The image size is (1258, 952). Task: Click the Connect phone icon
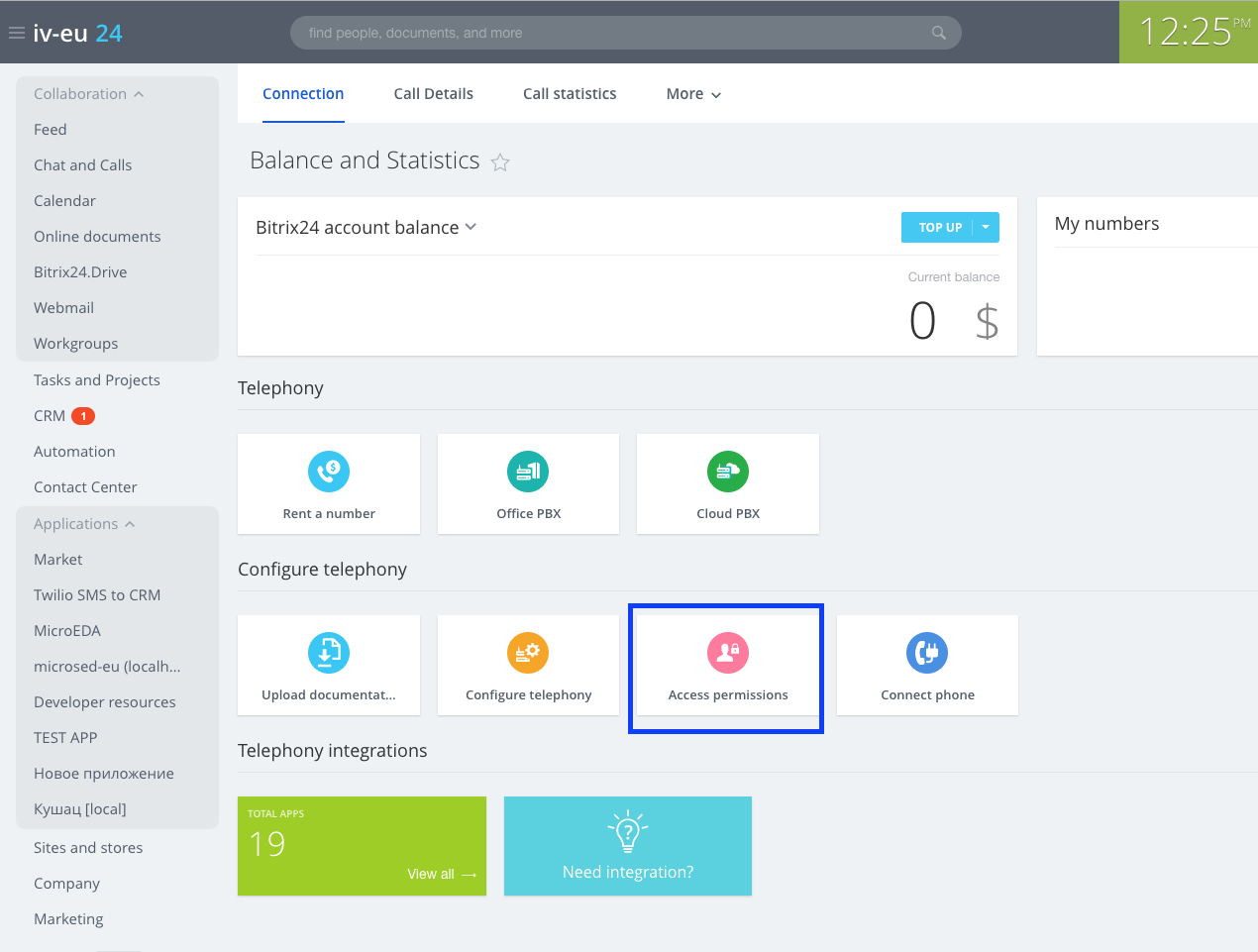click(927, 653)
